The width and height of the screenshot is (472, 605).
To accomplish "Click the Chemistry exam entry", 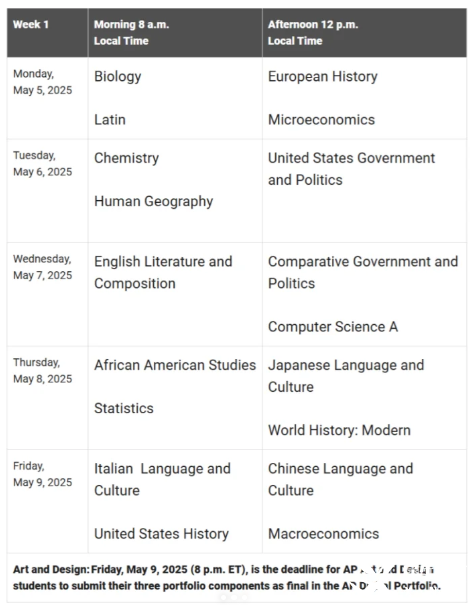I will point(127,158).
